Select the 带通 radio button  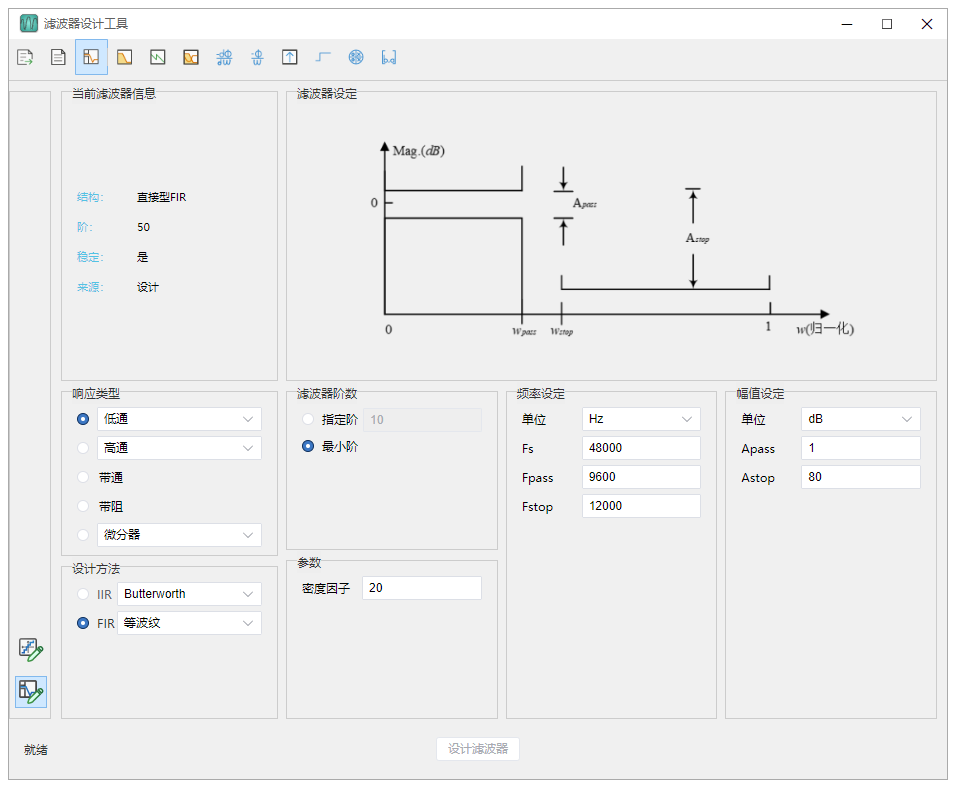pyautogui.click(x=83, y=477)
